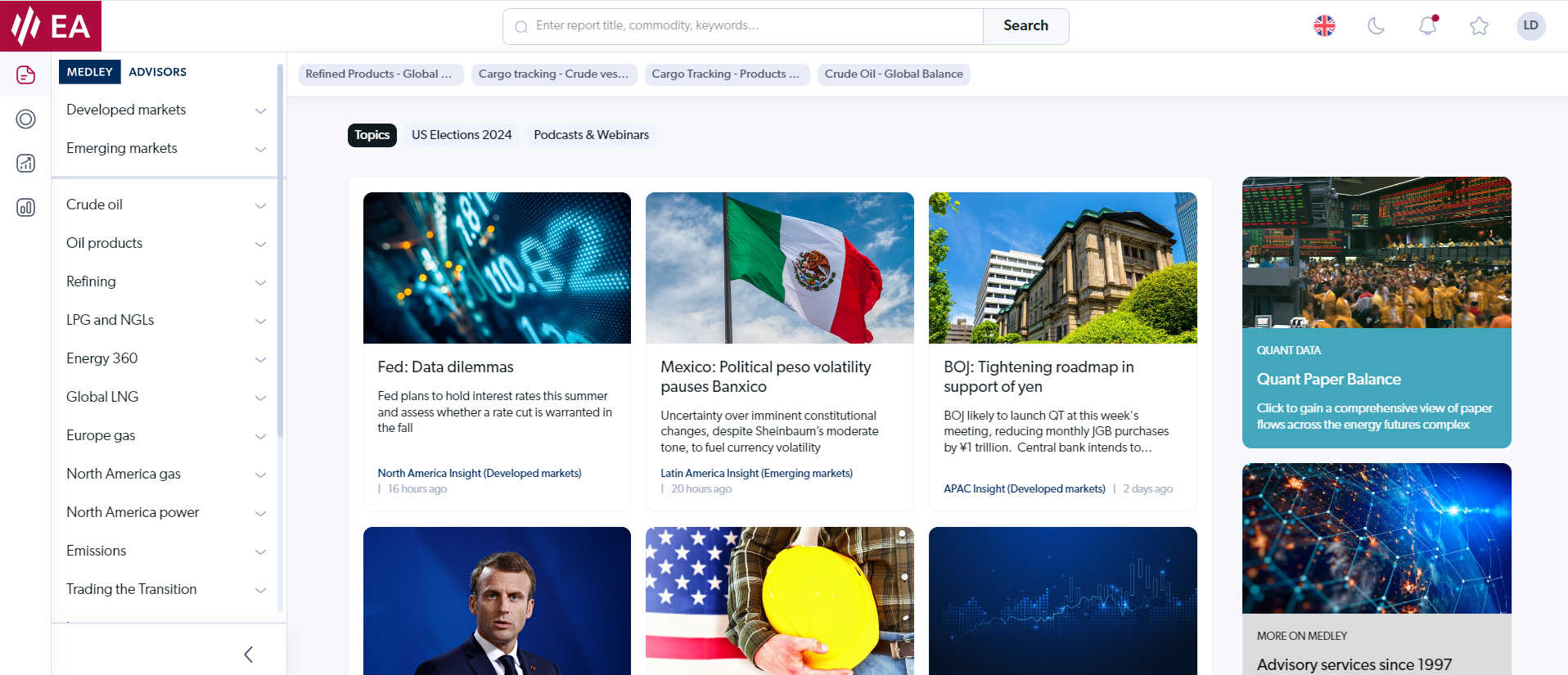Image resolution: width=1568 pixels, height=675 pixels.
Task: Select US Elections 2024 tab
Action: click(462, 135)
